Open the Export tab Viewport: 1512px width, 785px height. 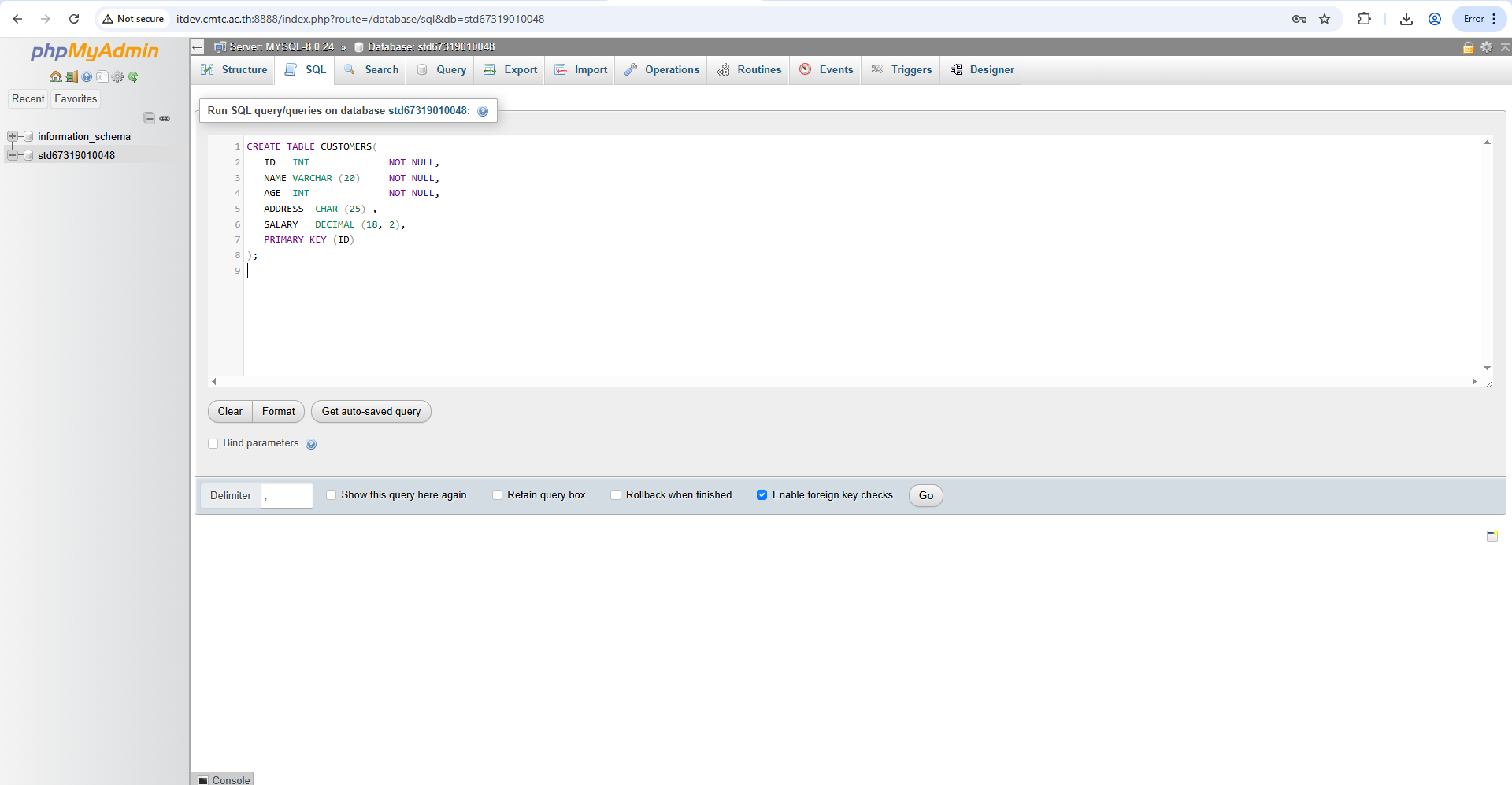tap(510, 70)
